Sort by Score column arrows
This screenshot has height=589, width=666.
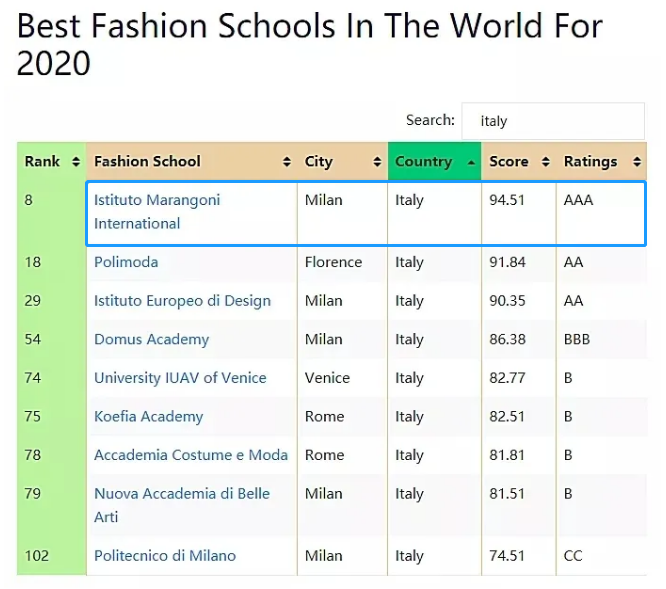click(x=546, y=162)
